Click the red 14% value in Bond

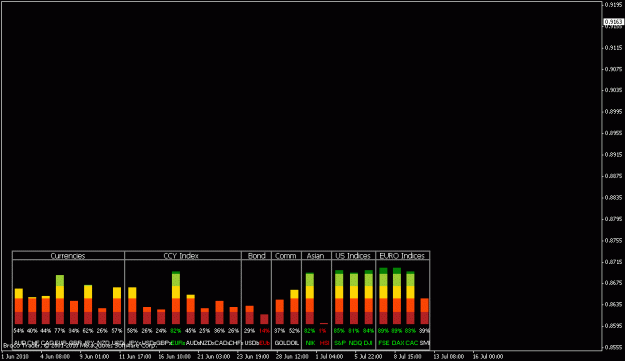click(x=264, y=331)
